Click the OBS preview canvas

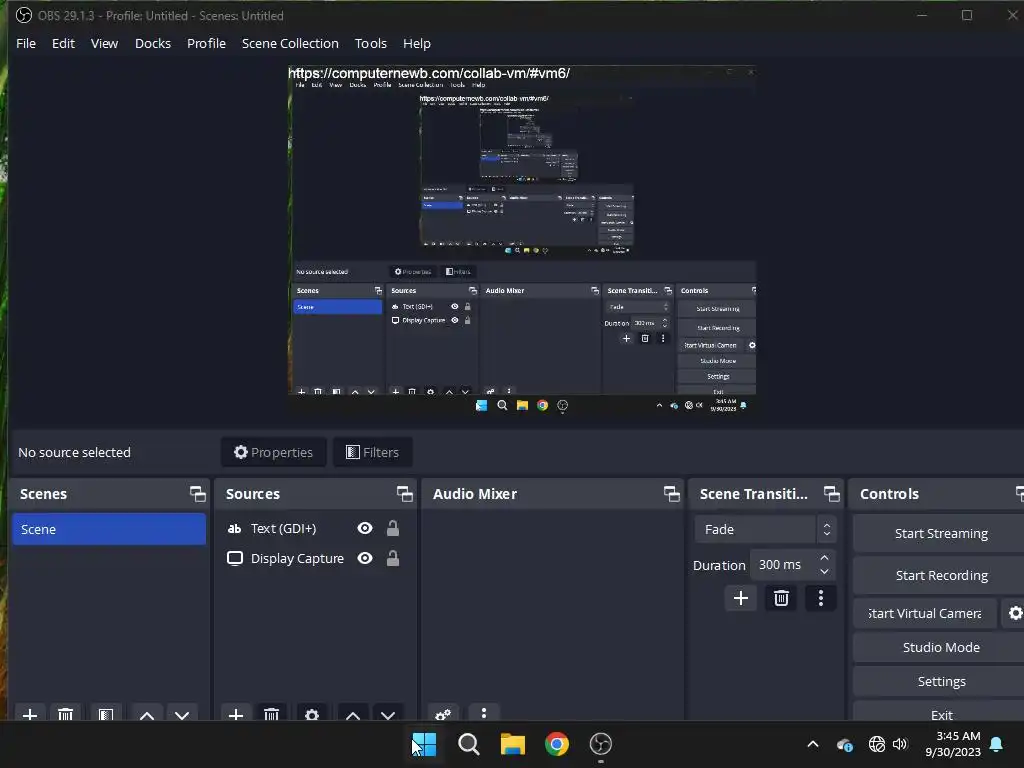click(522, 240)
